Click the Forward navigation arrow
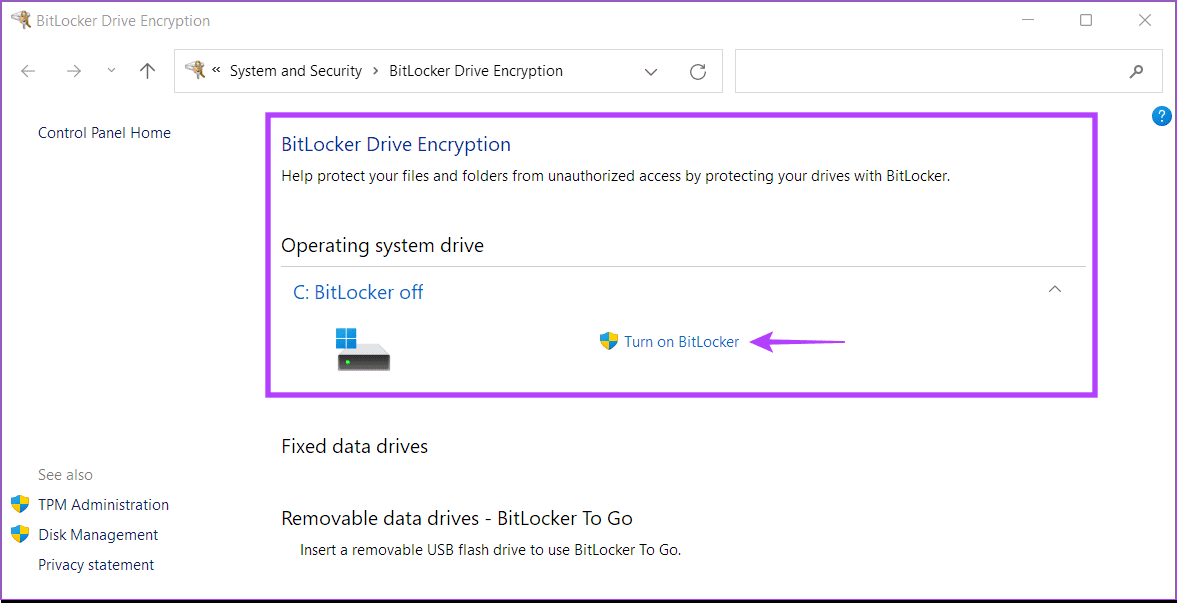 (73, 71)
